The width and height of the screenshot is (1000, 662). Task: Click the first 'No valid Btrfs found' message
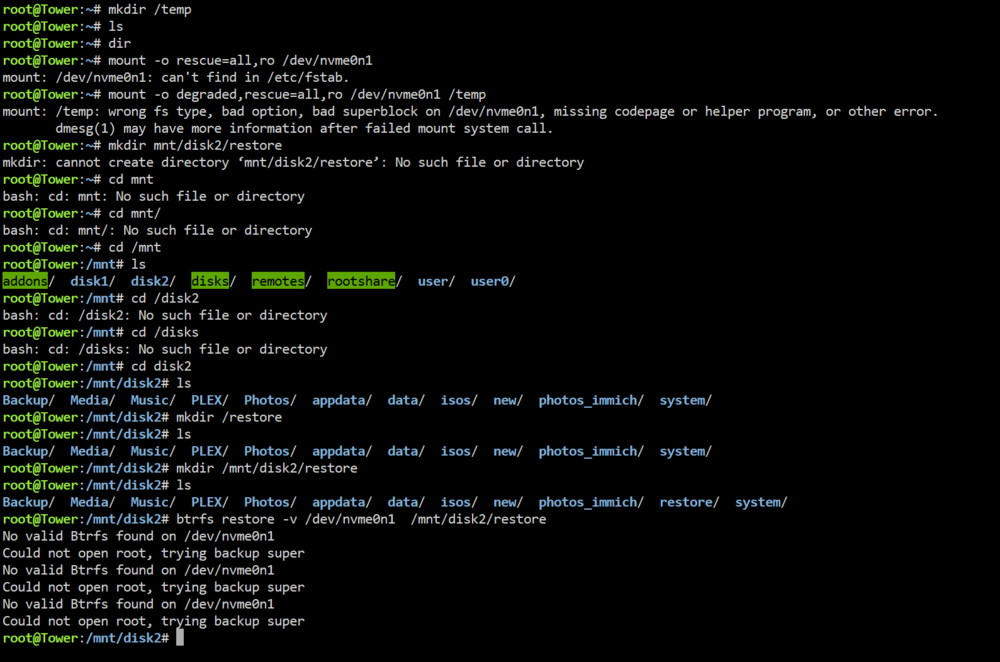138,536
